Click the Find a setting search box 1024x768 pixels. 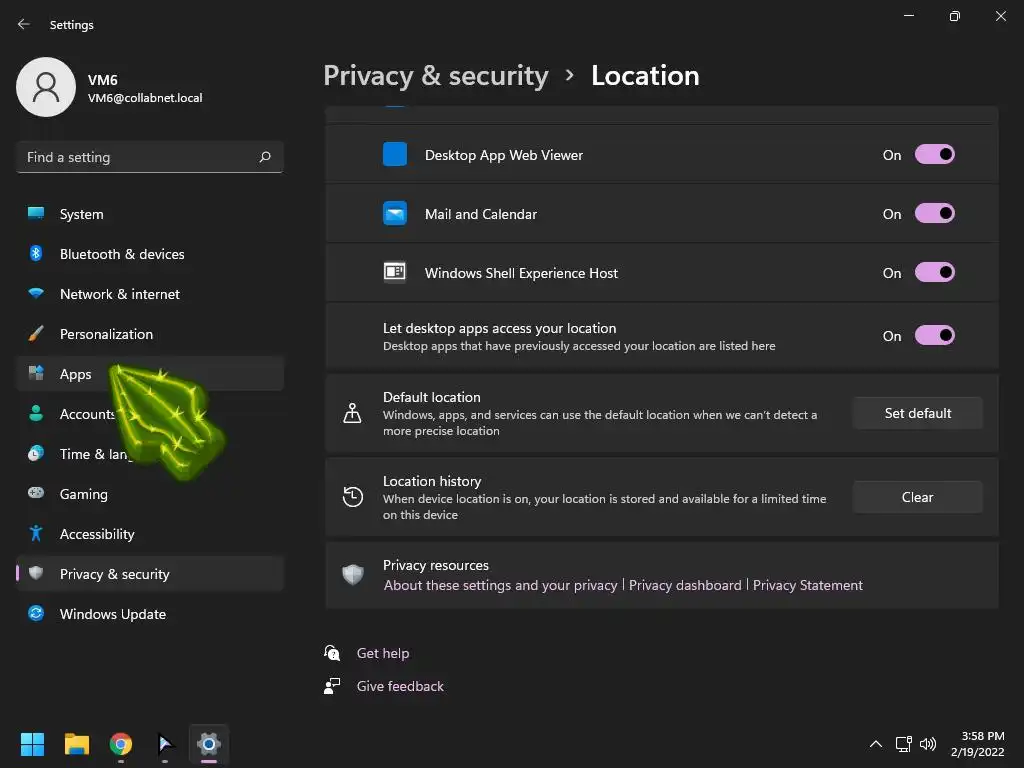140,157
